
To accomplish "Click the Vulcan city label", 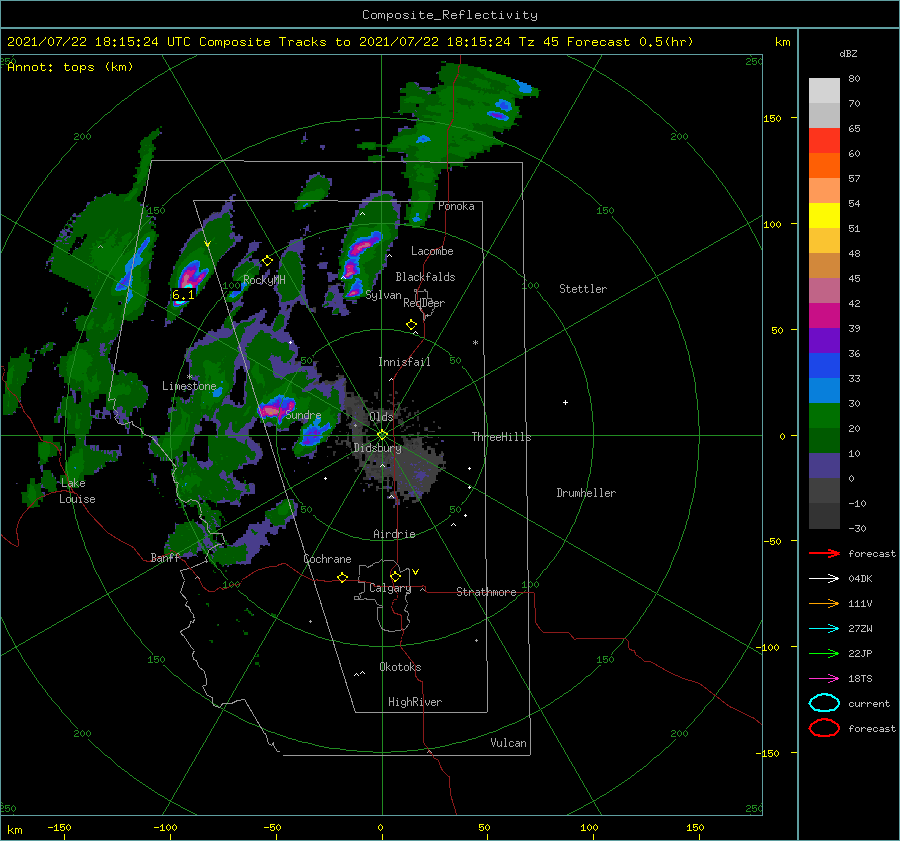I will pyautogui.click(x=508, y=743).
